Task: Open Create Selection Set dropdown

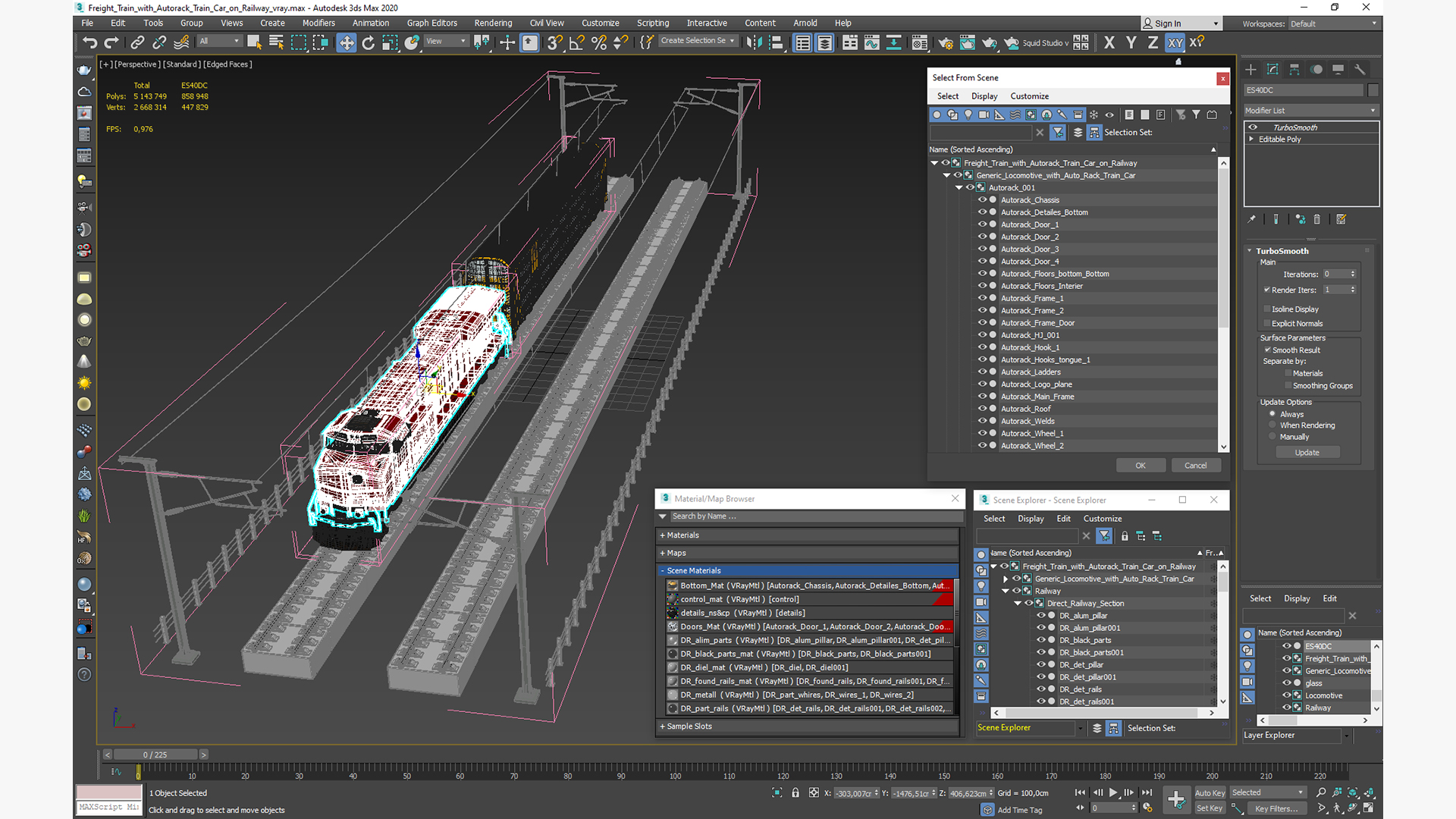Action: 698,41
